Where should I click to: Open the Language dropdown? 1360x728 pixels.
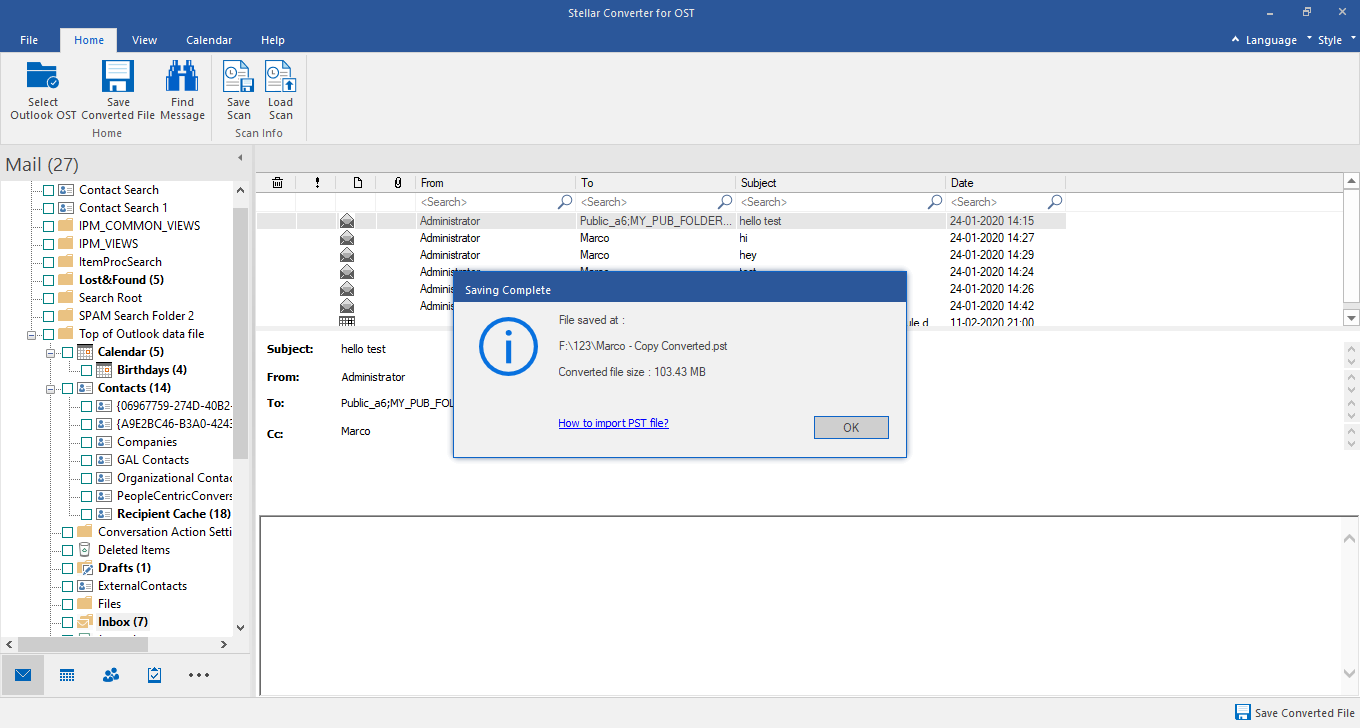point(1271,40)
